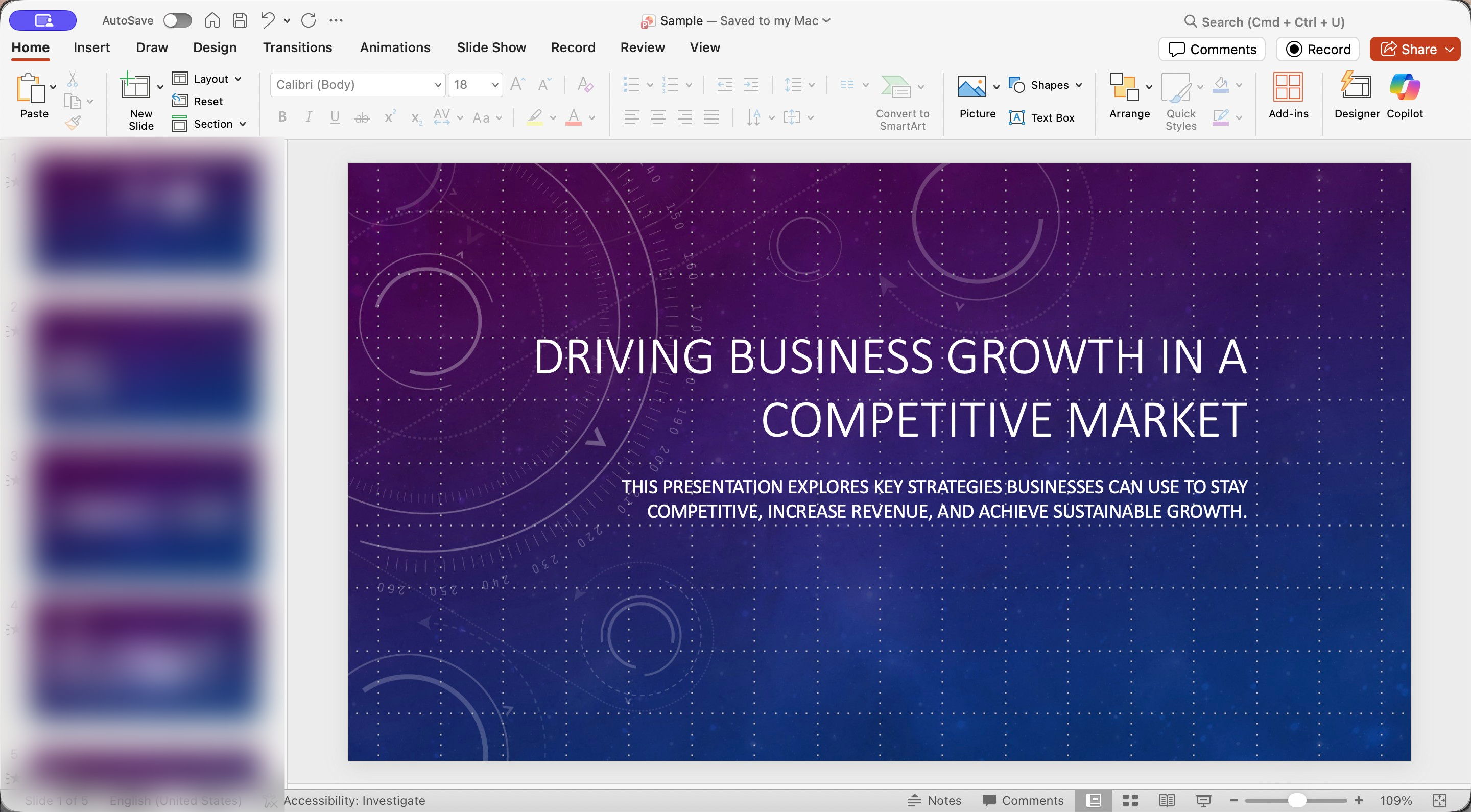The height and width of the screenshot is (812, 1471).
Task: Click the Designer icon
Action: [x=1356, y=87]
